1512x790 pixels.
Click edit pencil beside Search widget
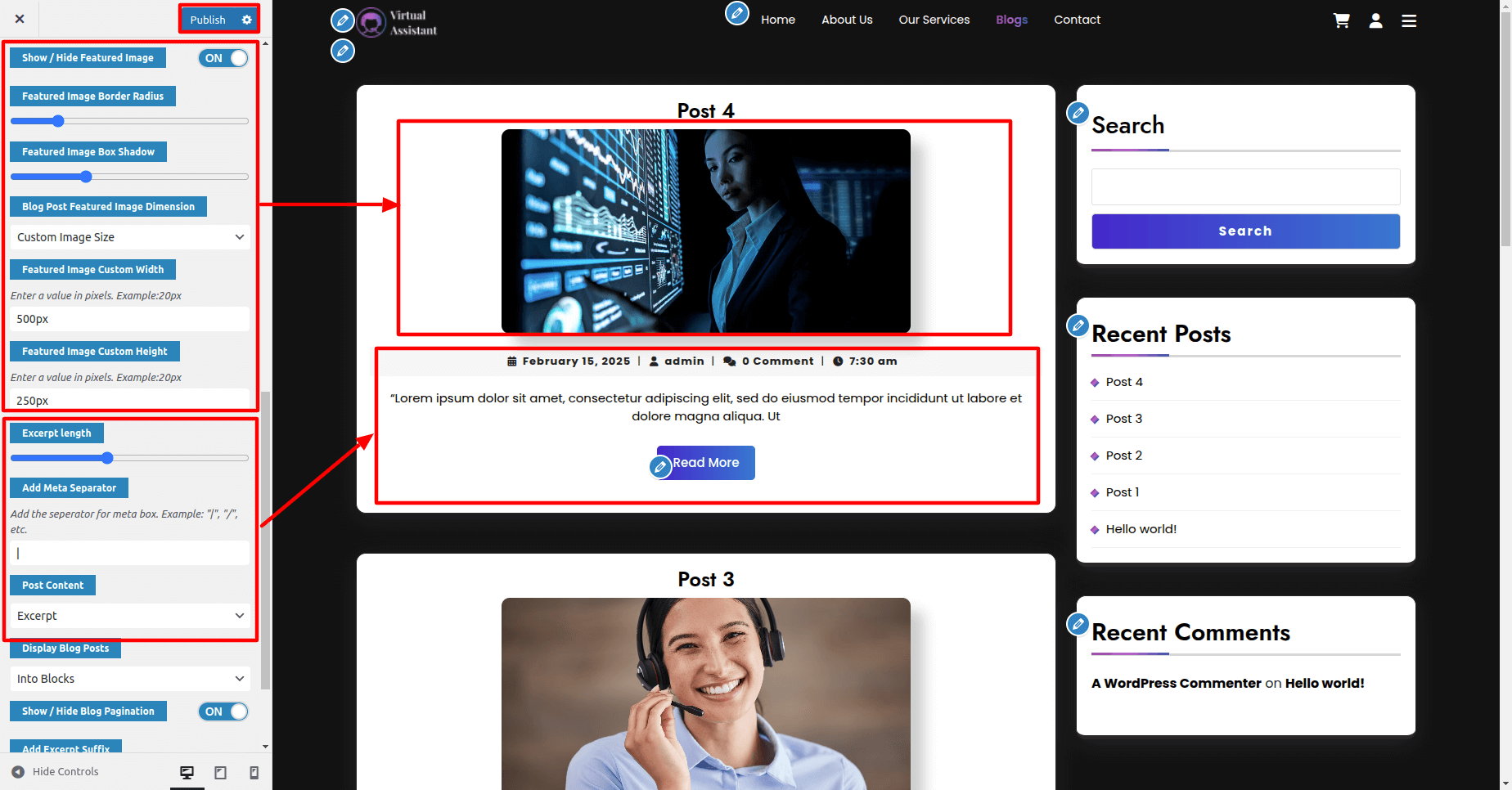click(1078, 113)
